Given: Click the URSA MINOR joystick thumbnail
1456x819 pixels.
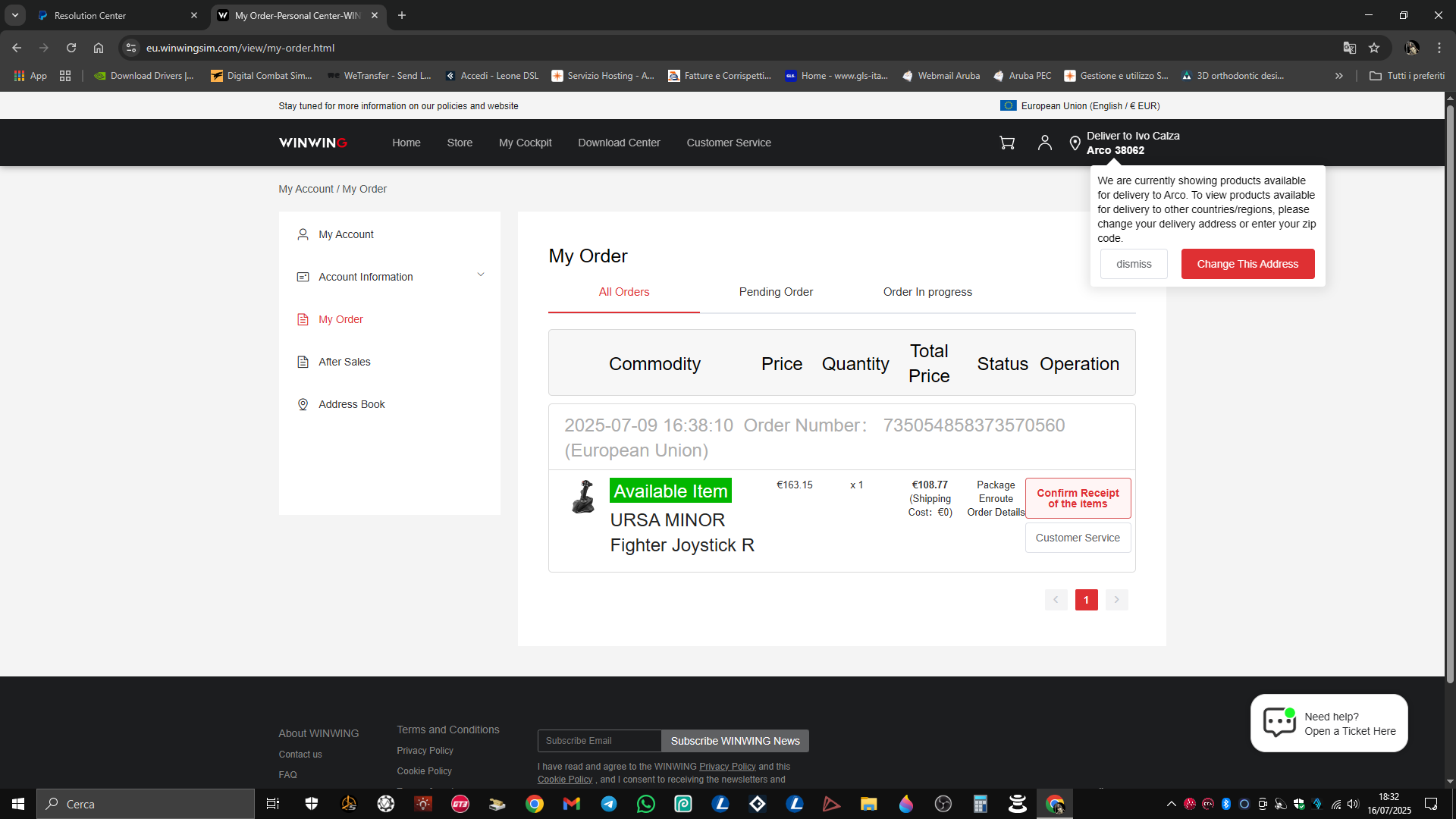Looking at the screenshot, I should click(x=583, y=497).
